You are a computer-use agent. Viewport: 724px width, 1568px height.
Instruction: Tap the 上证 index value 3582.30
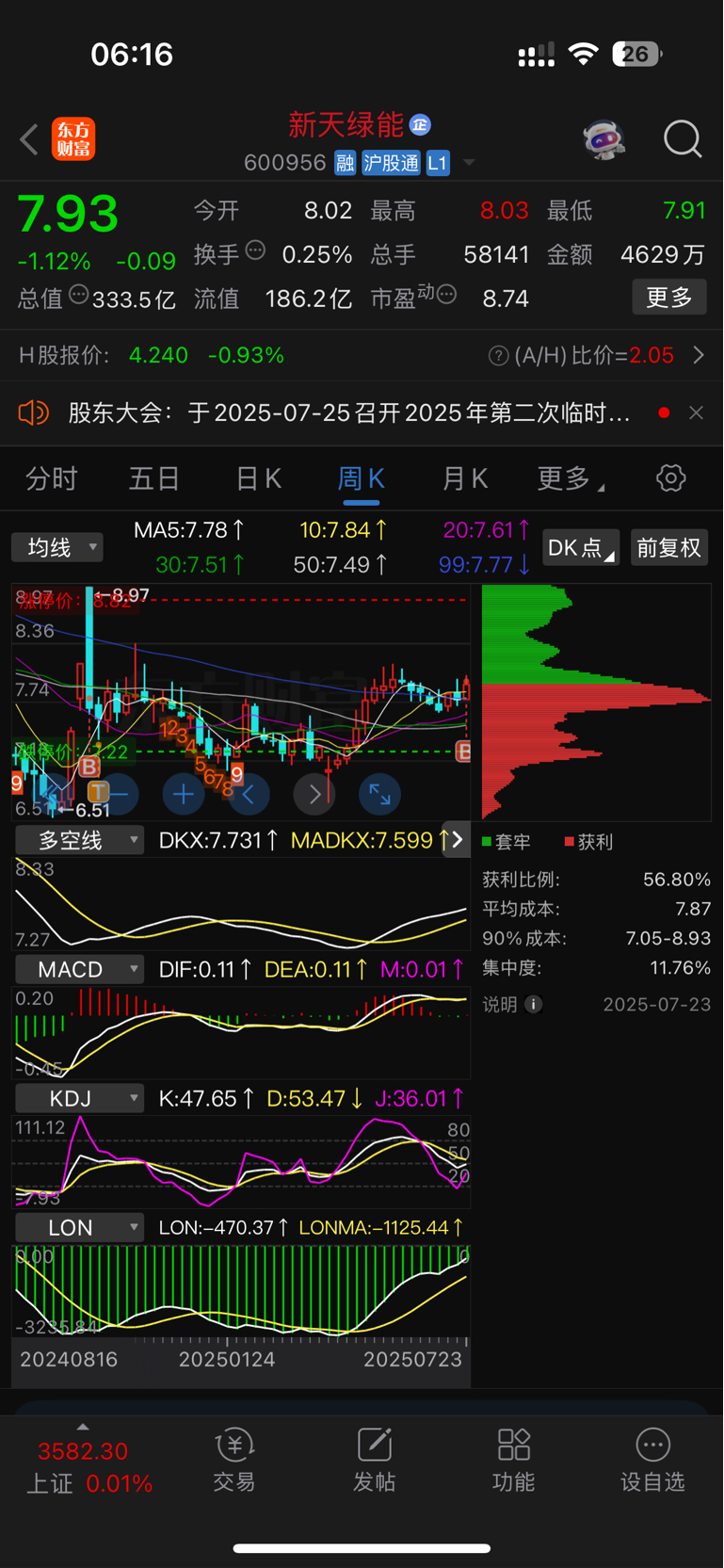coord(83,1450)
